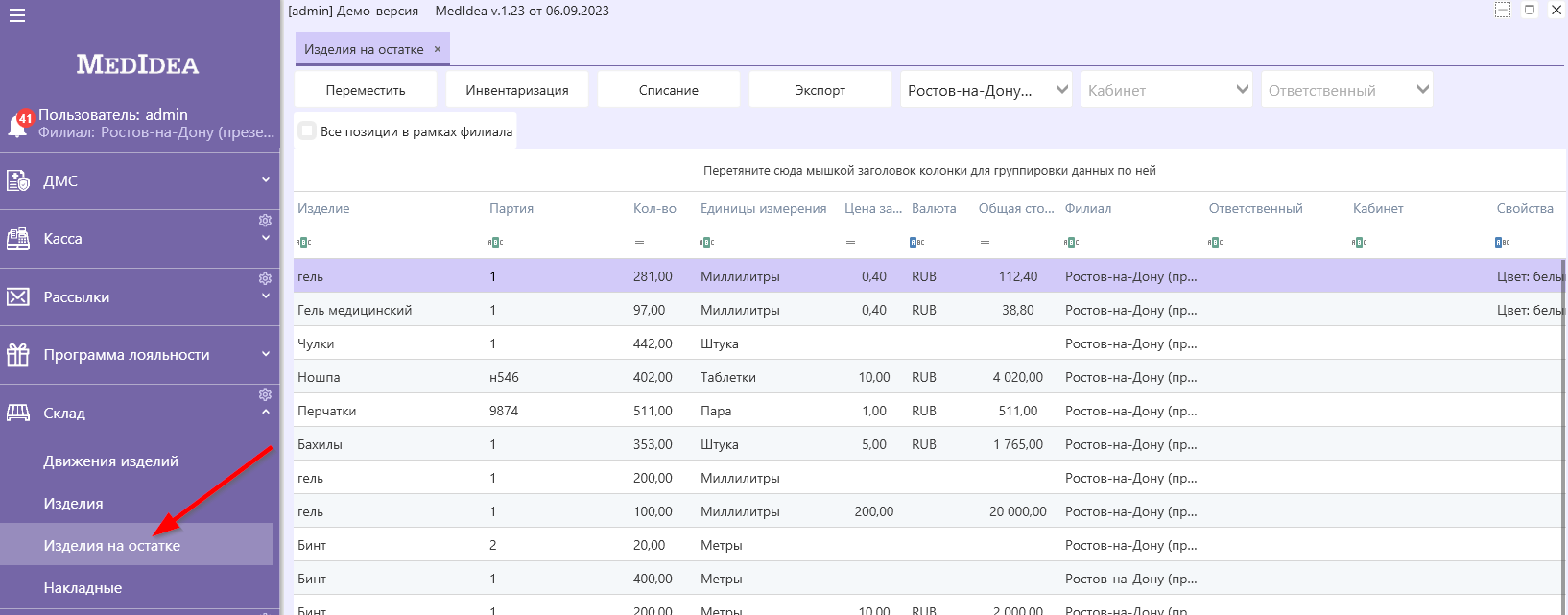1568x615 pixels.
Task: Select the Ношпа row
Action: pyautogui.click(x=929, y=377)
